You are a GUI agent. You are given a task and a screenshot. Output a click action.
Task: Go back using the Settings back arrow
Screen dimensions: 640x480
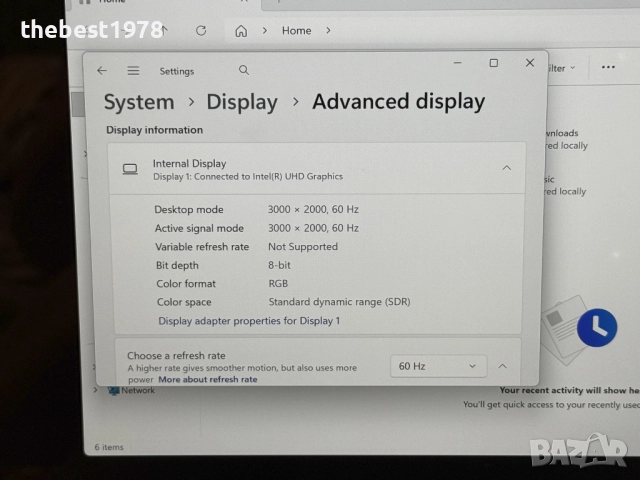[102, 71]
